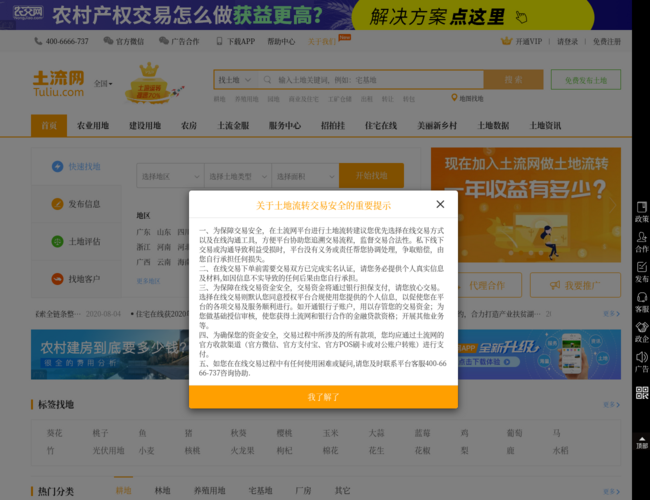Open the 关于我们 link
Screen dimensions: 650x500
coord(322,41)
